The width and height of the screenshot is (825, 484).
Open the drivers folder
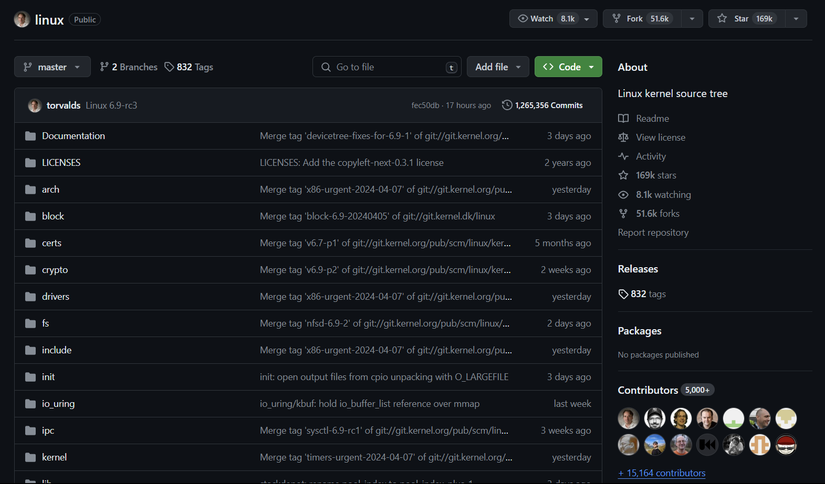(55, 297)
